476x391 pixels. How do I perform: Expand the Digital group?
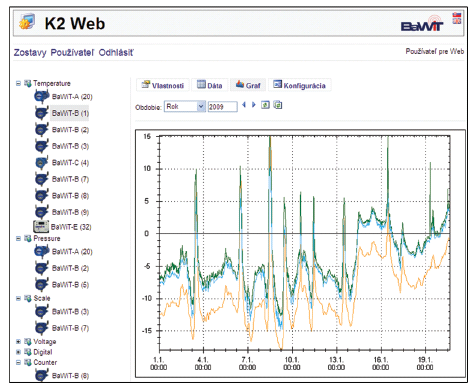18,352
